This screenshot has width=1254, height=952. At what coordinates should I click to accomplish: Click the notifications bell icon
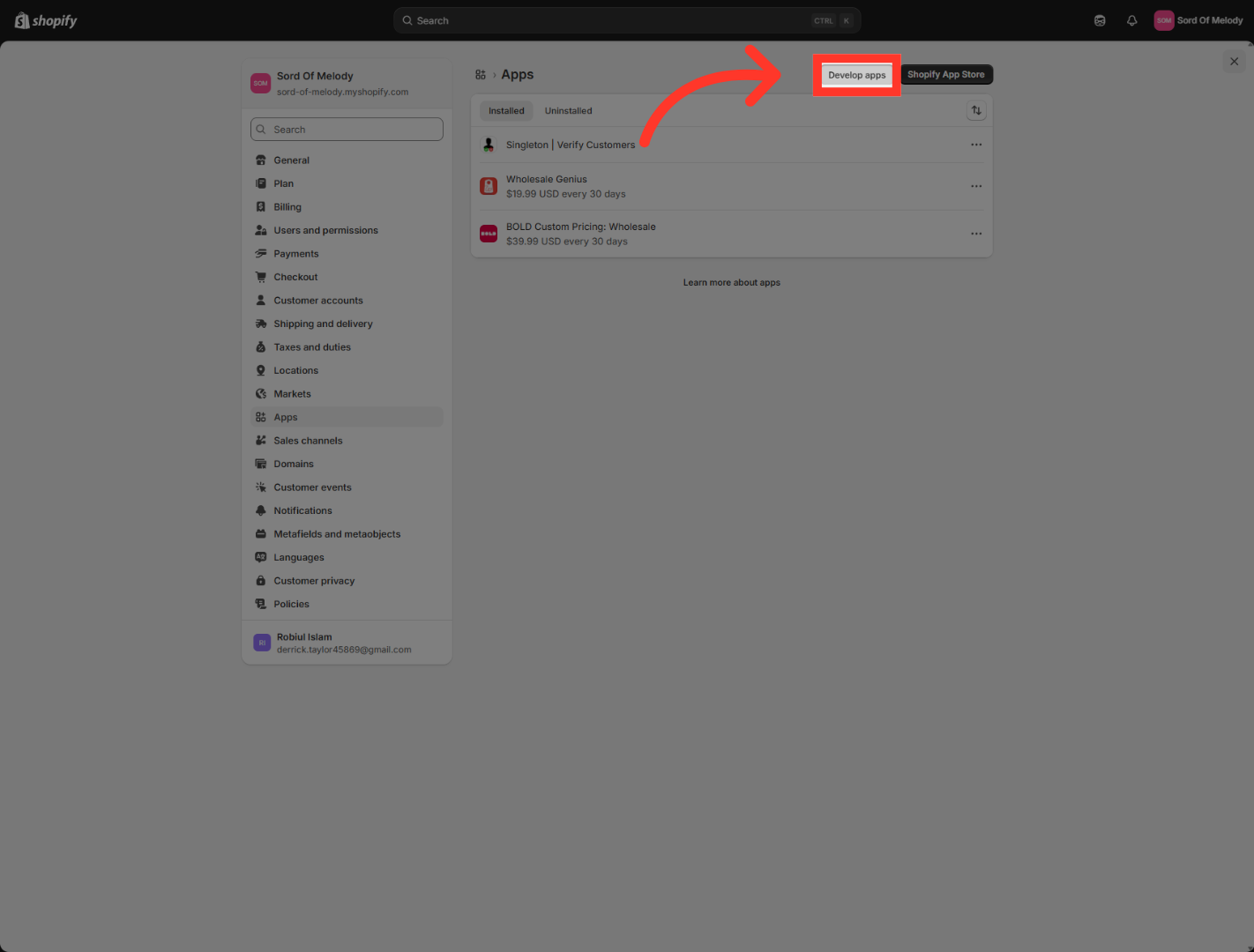(1131, 20)
